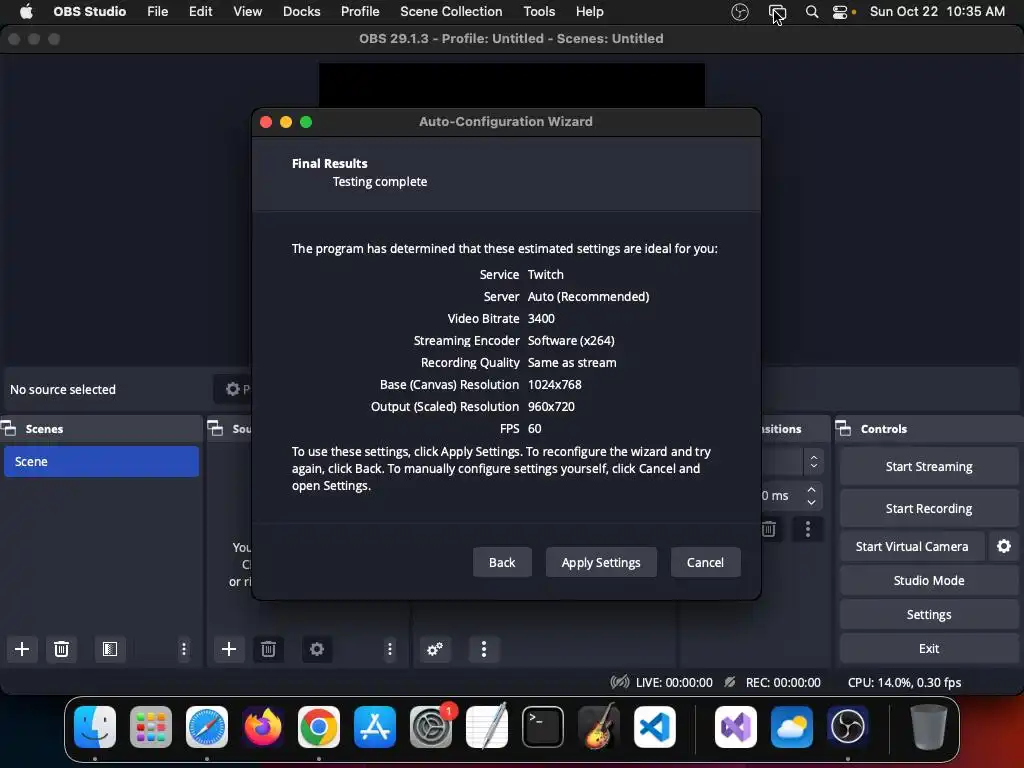The height and width of the screenshot is (768, 1024).
Task: Click the date and time display
Action: (937, 11)
